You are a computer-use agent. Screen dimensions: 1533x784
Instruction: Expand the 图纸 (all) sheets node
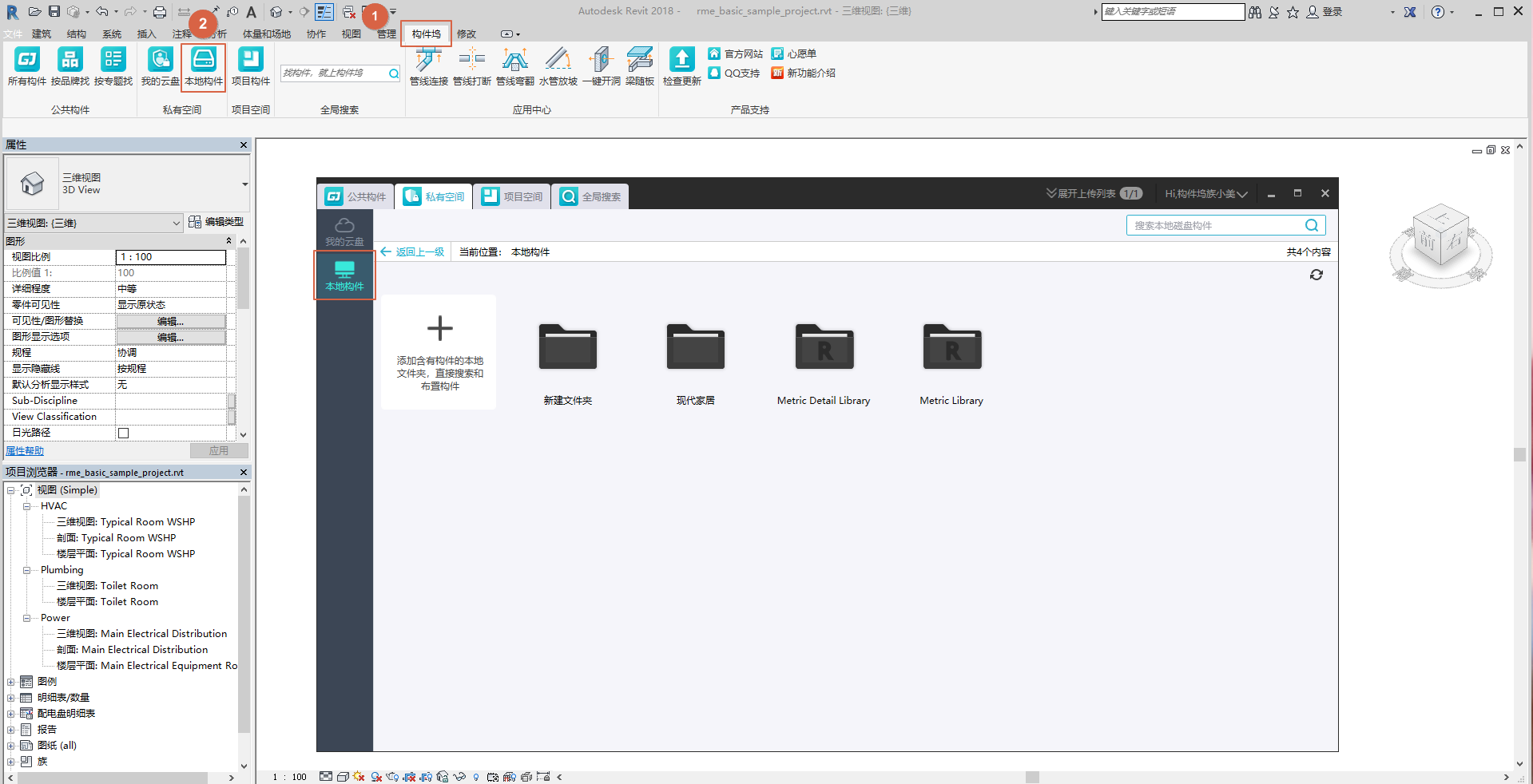point(10,746)
